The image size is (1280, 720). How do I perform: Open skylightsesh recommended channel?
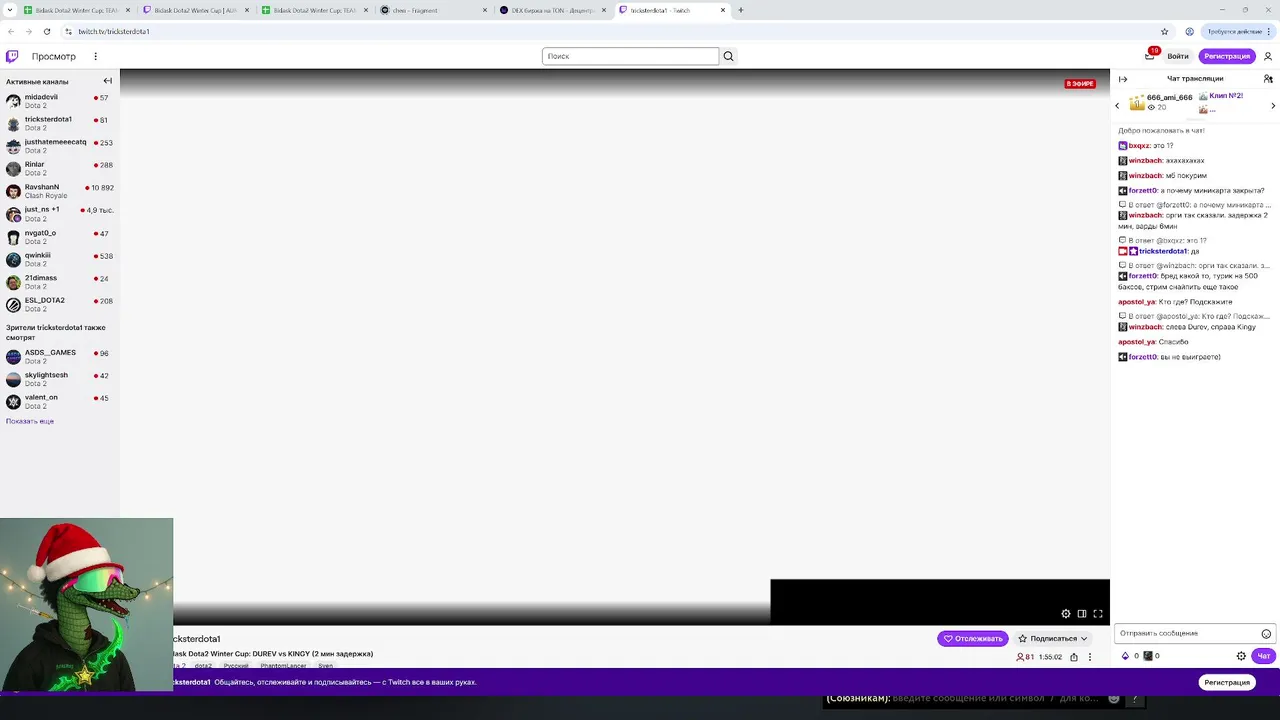(x=59, y=379)
